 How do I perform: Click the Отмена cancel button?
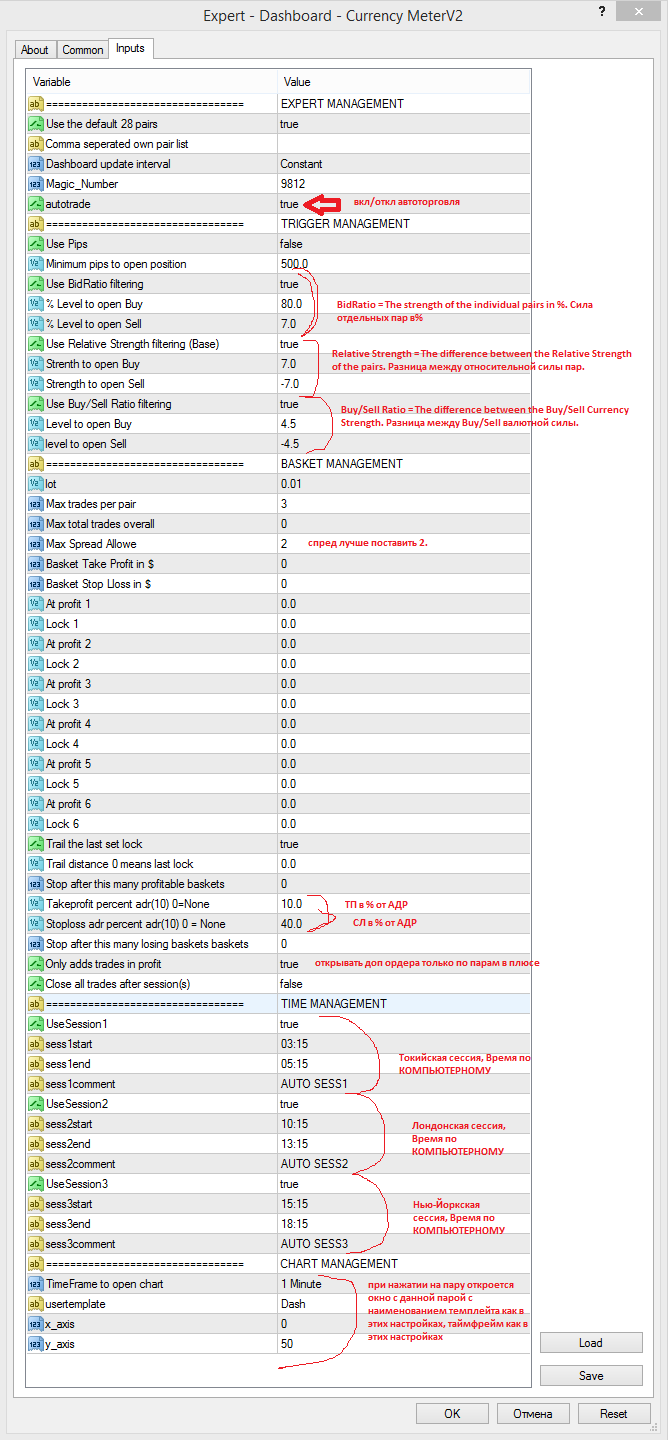point(533,1414)
